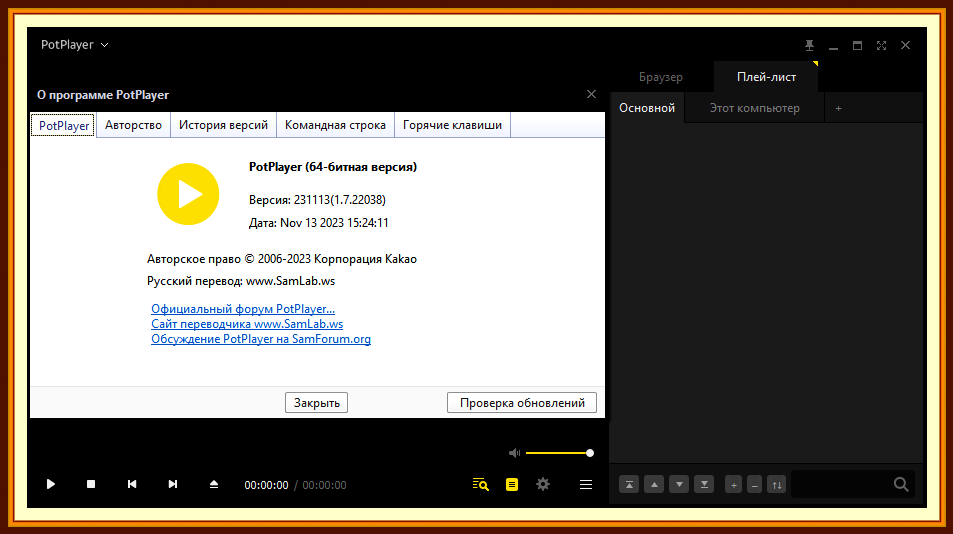Close the About PotPlayer dialog with X

tap(591, 94)
